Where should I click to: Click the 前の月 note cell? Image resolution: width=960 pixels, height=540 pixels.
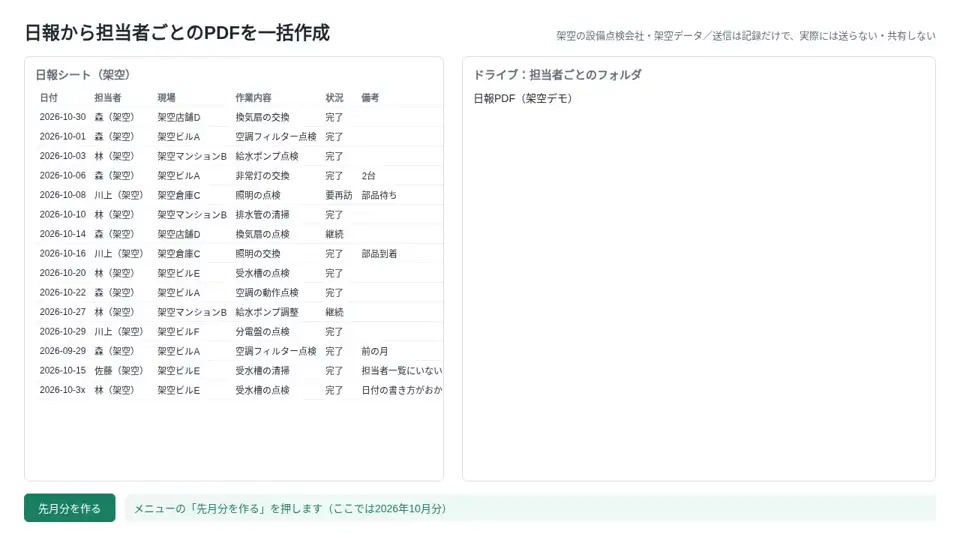tap(375, 351)
